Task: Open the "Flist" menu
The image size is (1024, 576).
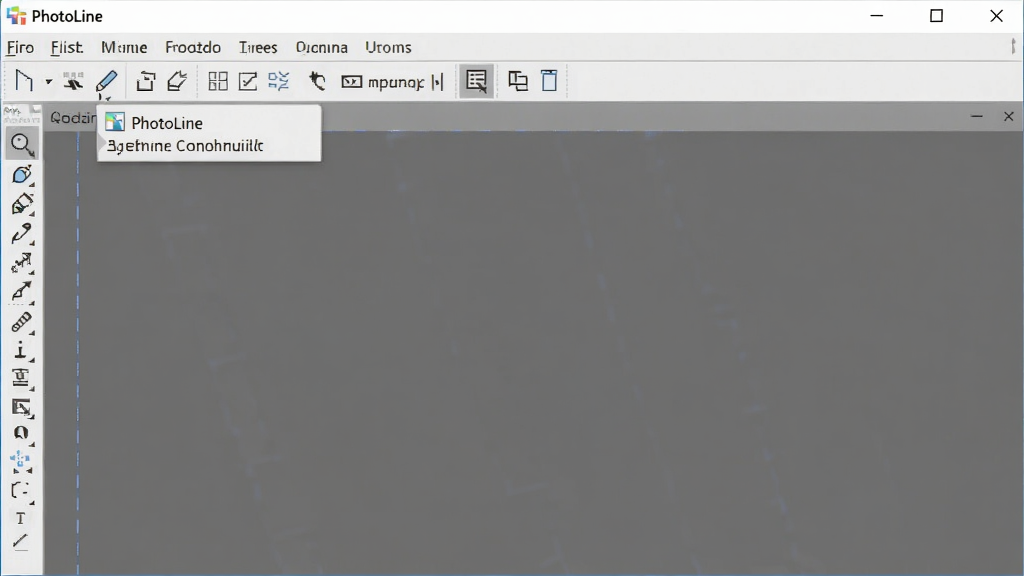Action: click(67, 48)
